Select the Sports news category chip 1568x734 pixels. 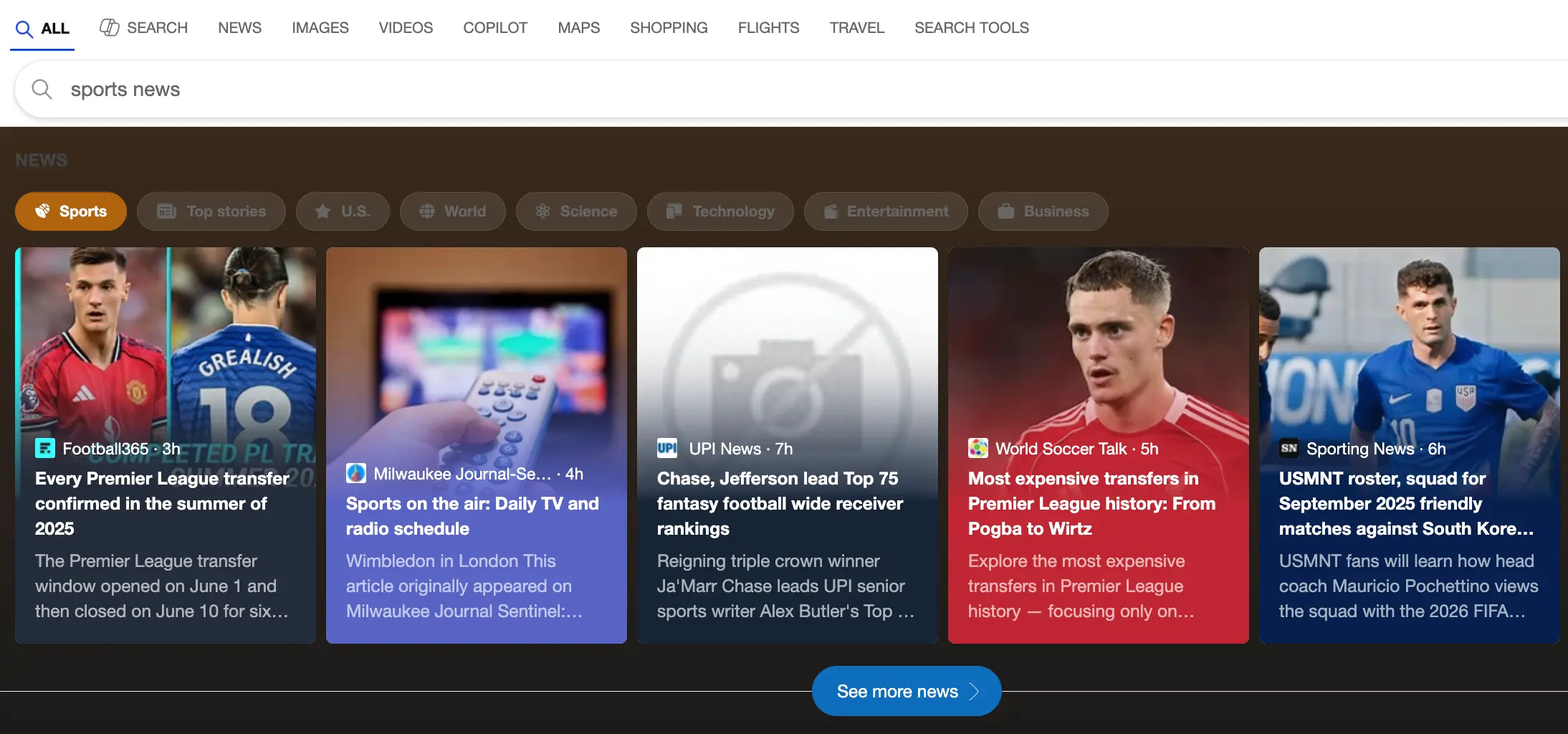coord(71,211)
